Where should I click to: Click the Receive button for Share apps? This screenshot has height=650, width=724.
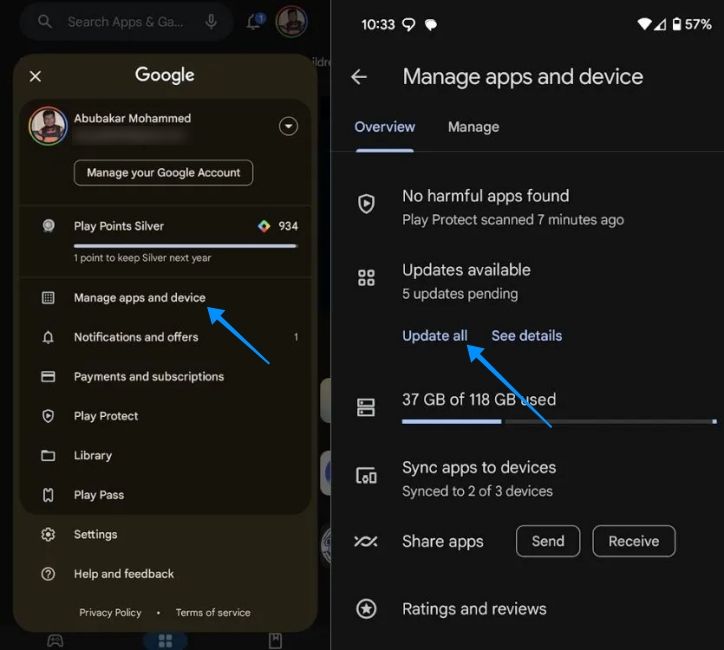(634, 541)
